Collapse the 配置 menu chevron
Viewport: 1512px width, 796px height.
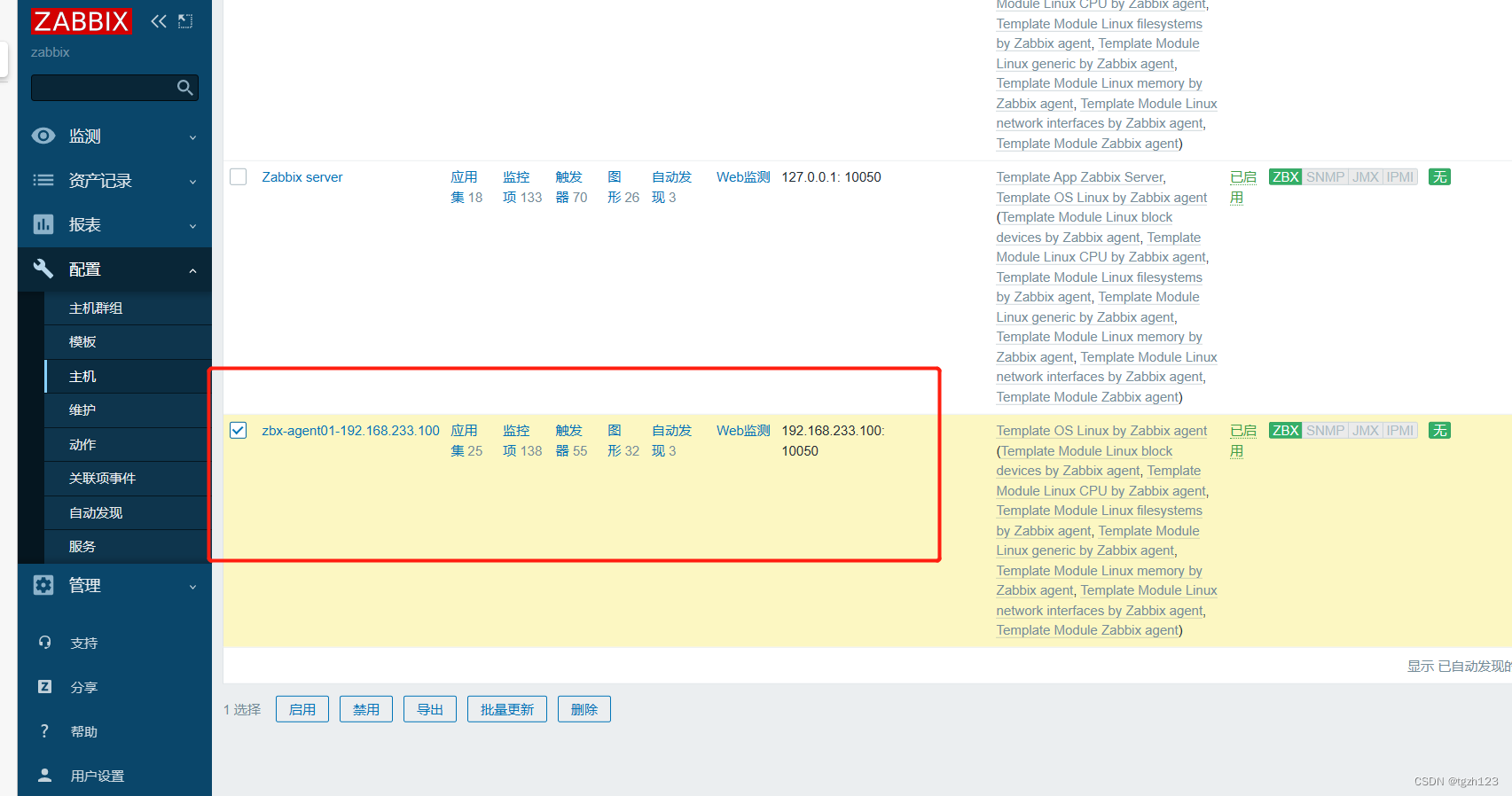(x=192, y=270)
